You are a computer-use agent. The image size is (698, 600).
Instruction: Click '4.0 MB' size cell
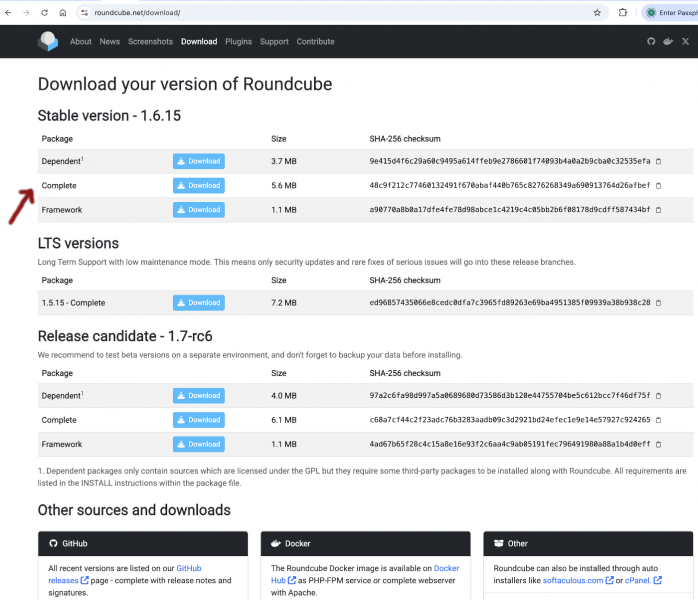284,396
